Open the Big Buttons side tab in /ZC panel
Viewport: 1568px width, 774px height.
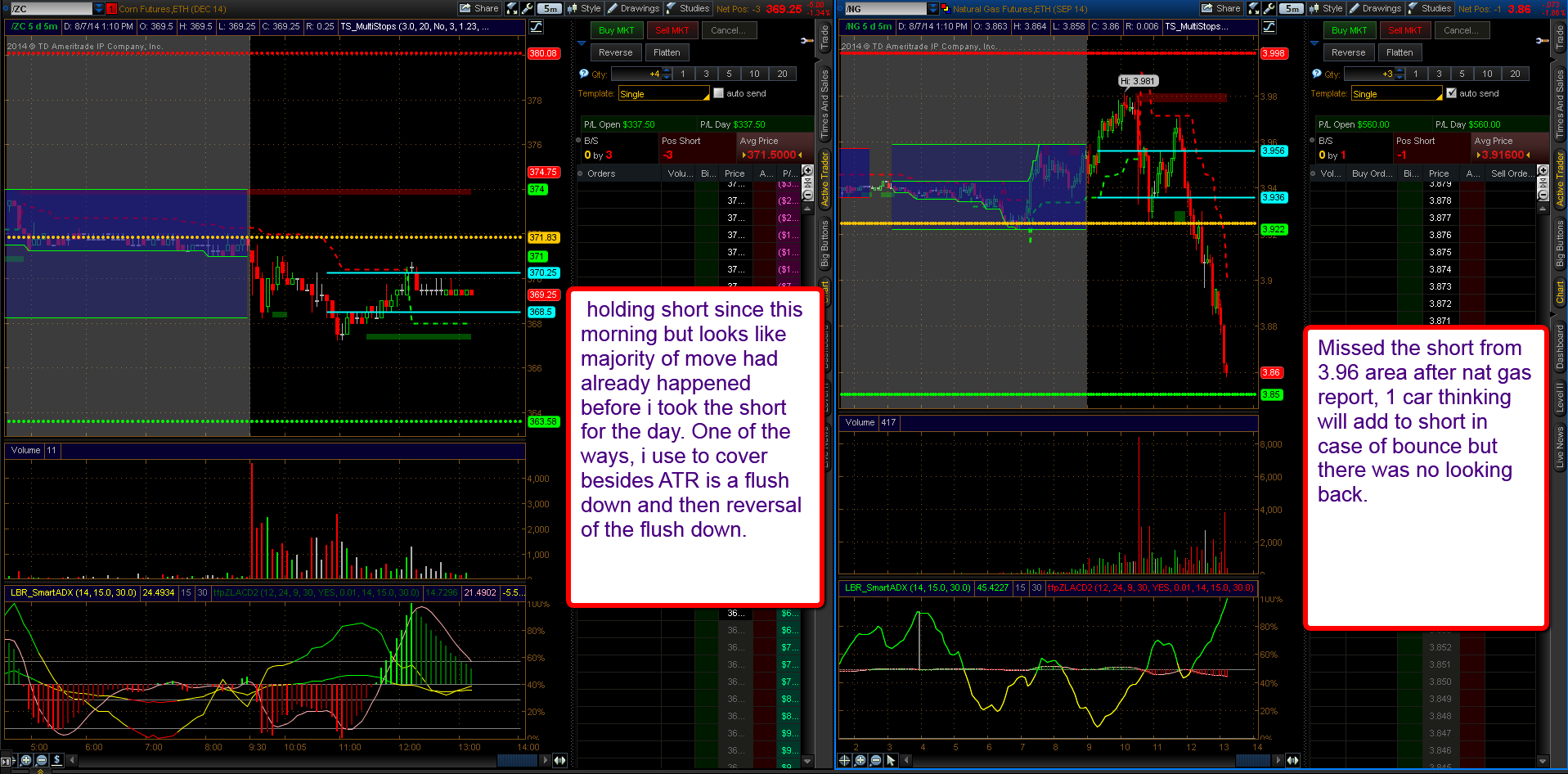coord(824,244)
